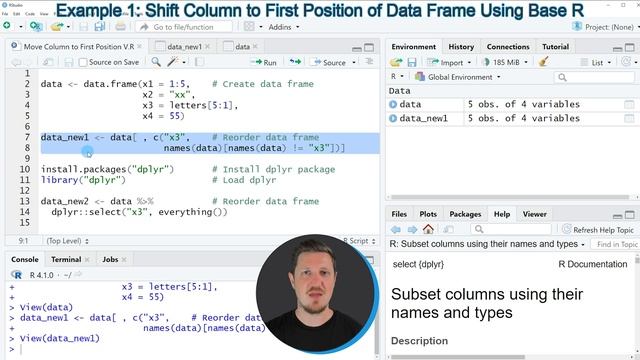This screenshot has height=360, width=640.
Task: Click the Show in new window icon in the editor toolbar
Action: click(x=48, y=62)
